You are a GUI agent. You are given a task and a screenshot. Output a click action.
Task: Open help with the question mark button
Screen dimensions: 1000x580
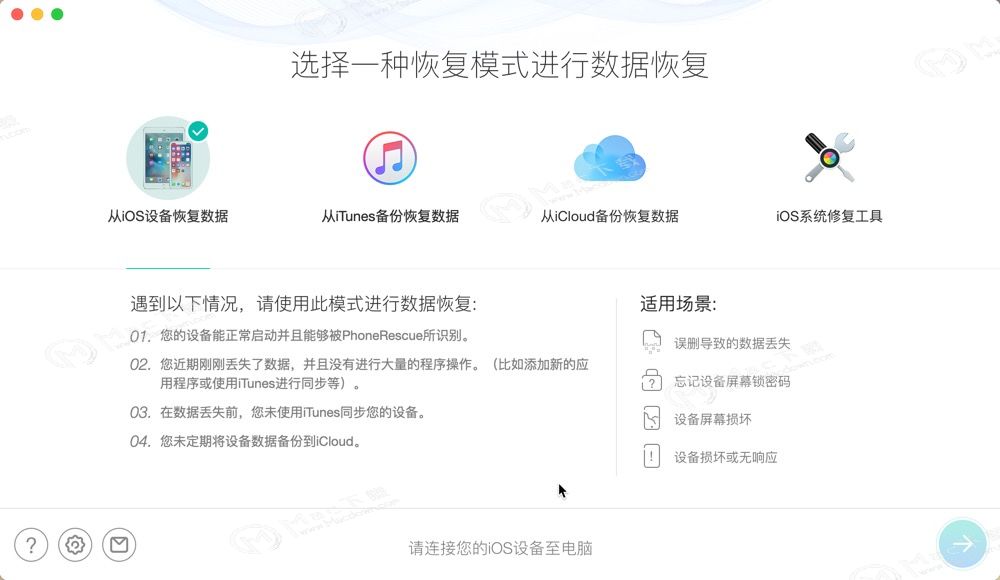pyautogui.click(x=31, y=545)
